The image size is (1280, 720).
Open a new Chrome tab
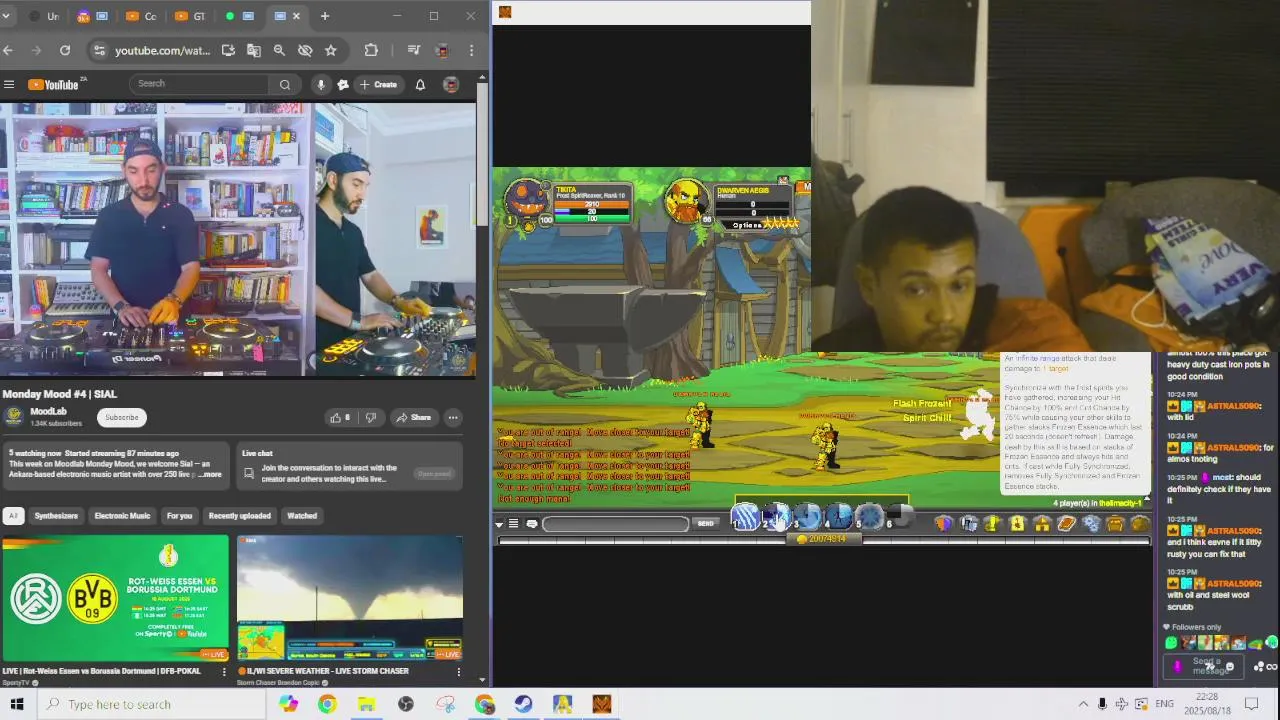[x=325, y=16]
